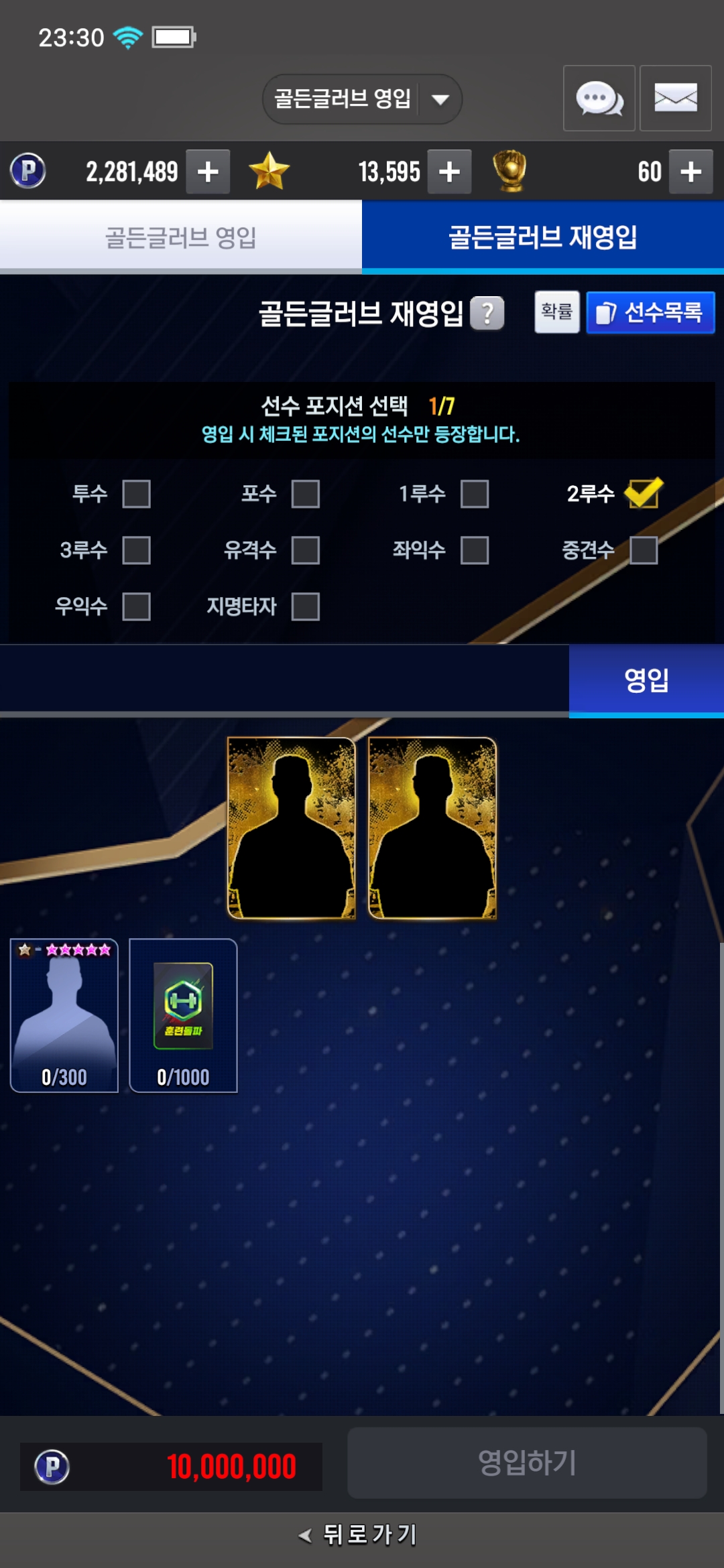Open the 확률 probability button
The height and width of the screenshot is (1568, 724).
click(557, 312)
